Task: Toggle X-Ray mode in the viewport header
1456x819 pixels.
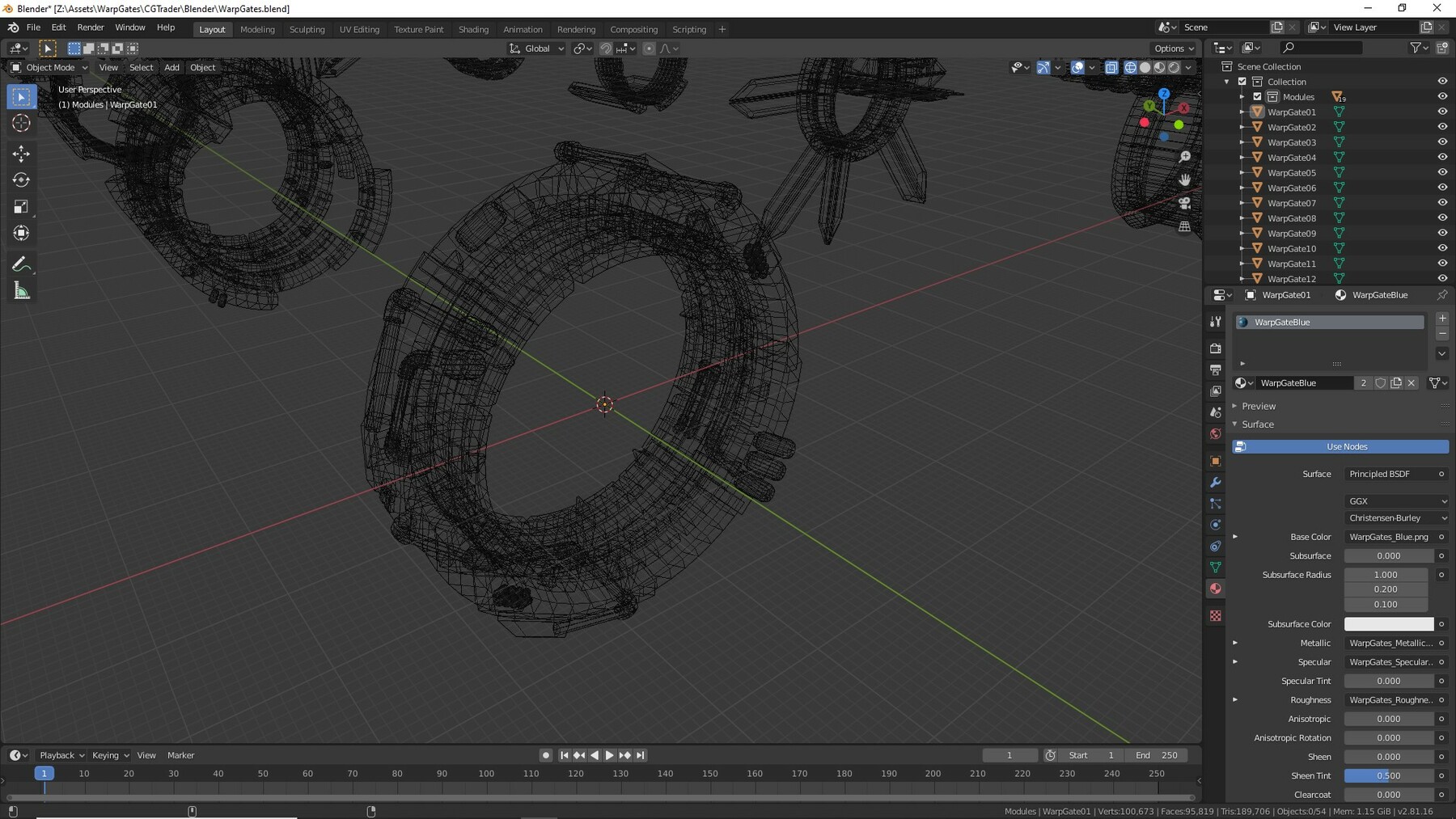Action: pyautogui.click(x=1111, y=68)
